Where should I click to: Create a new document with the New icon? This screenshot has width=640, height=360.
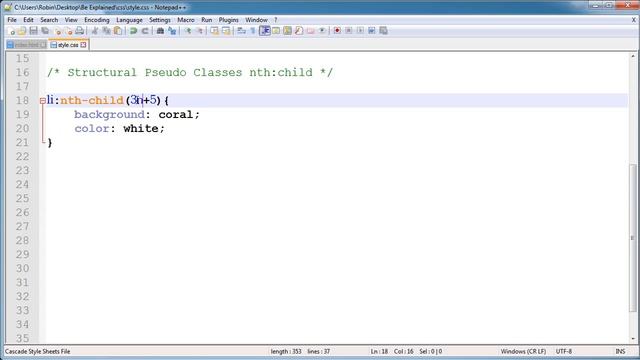tap(11, 31)
